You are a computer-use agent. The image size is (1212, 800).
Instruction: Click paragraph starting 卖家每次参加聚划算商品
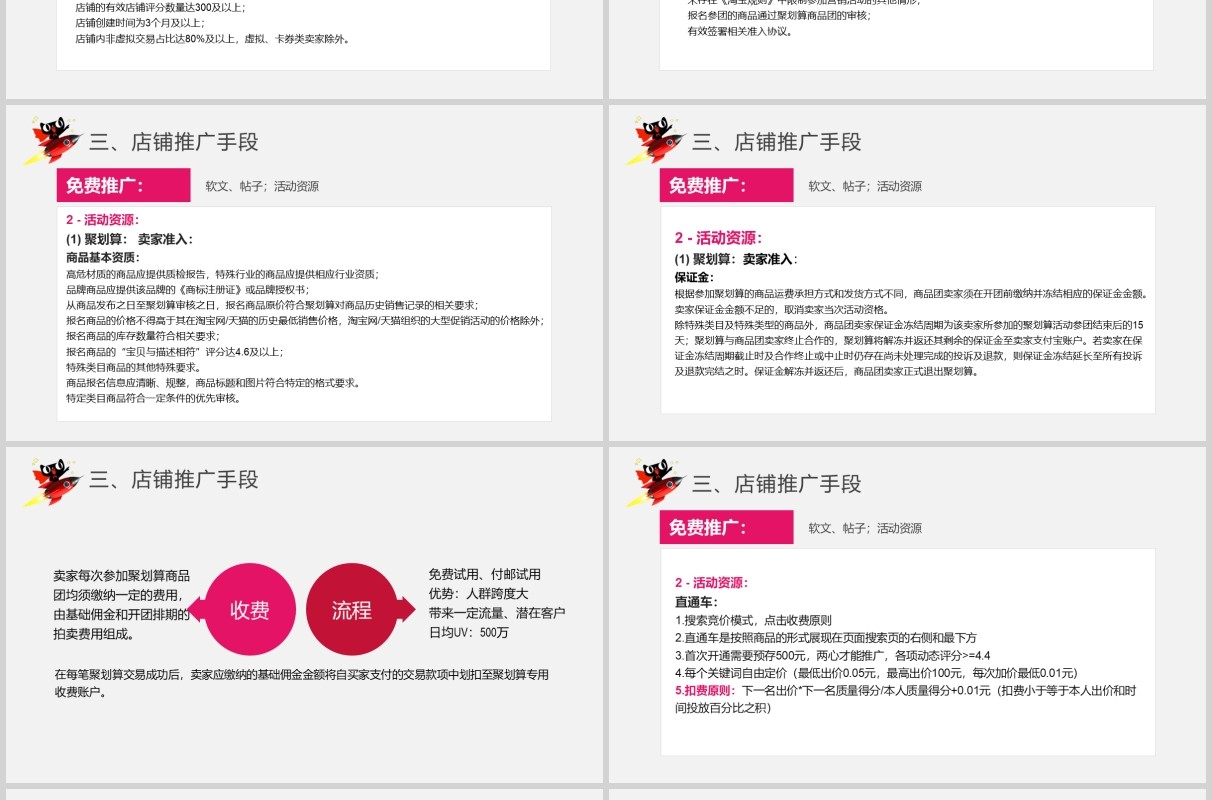point(122,604)
